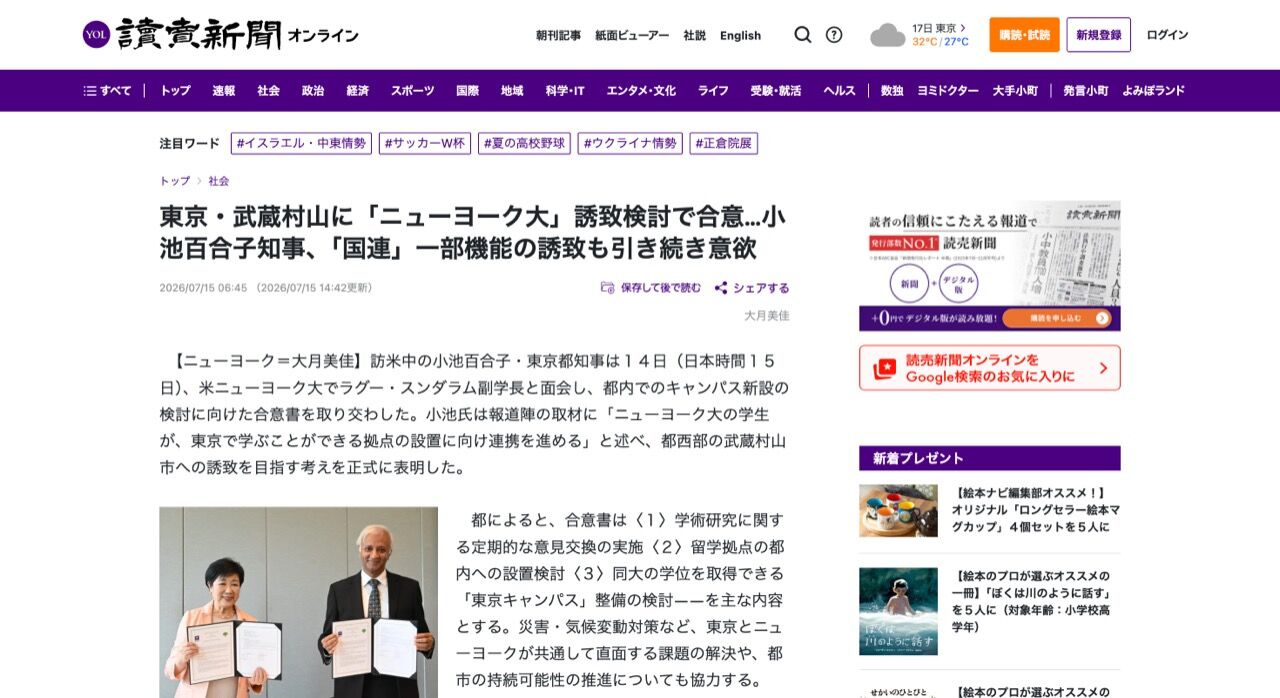Open the ぼくは川のように話す book thumbnail
This screenshot has width=1280, height=698.
pyautogui.click(x=898, y=611)
